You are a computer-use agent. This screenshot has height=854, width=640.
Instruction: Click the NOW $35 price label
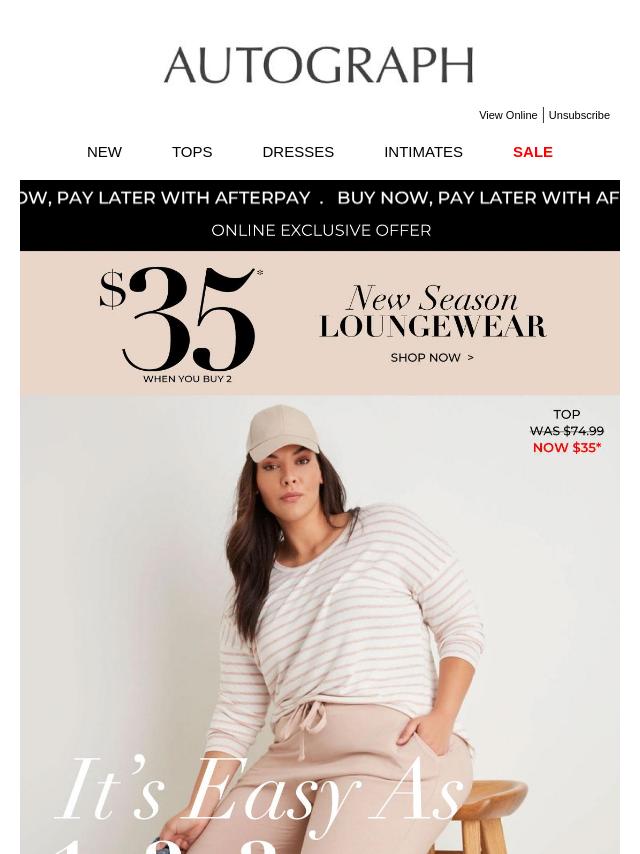coord(566,448)
